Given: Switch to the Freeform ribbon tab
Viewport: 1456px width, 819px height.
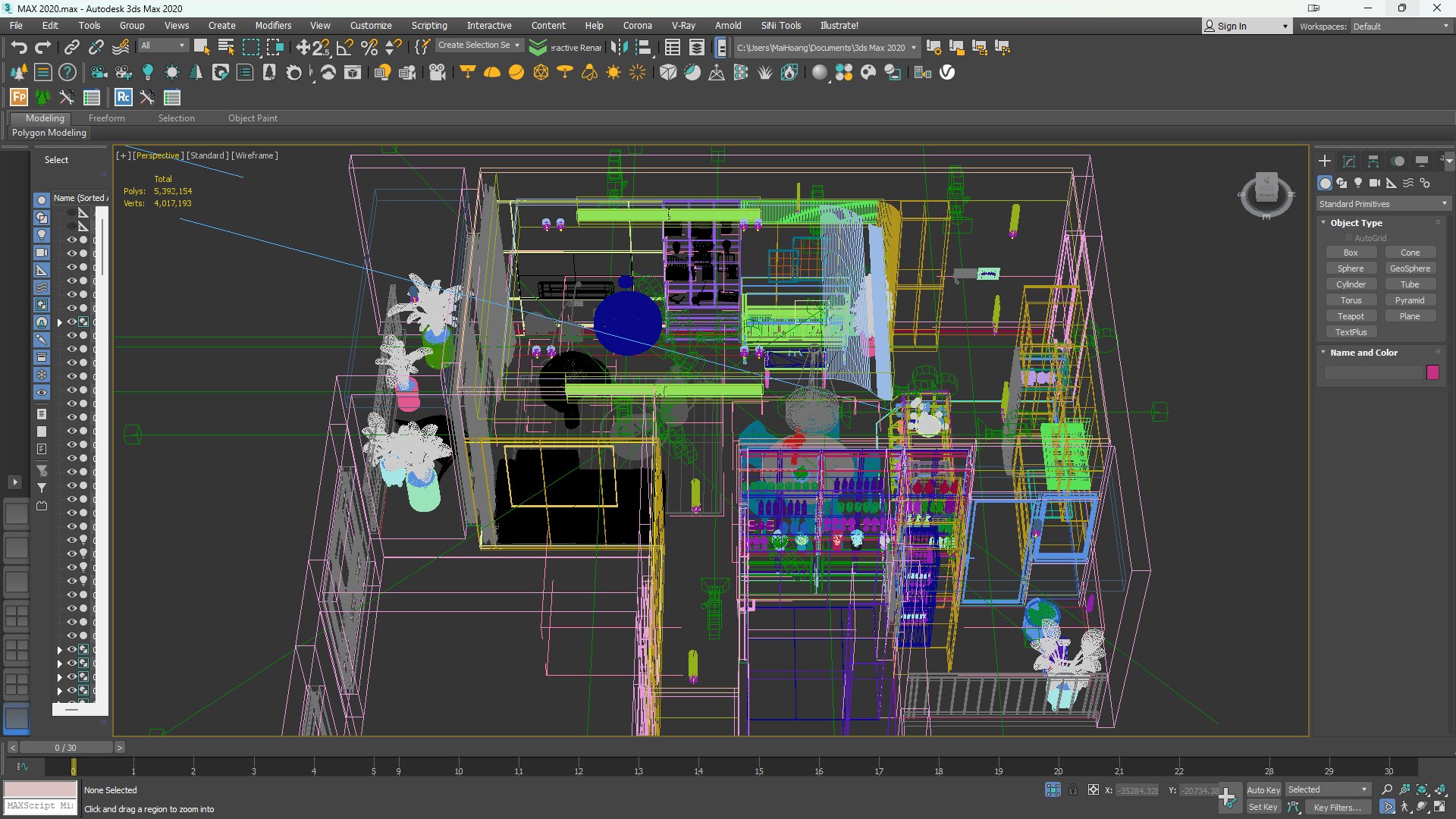Looking at the screenshot, I should (106, 118).
